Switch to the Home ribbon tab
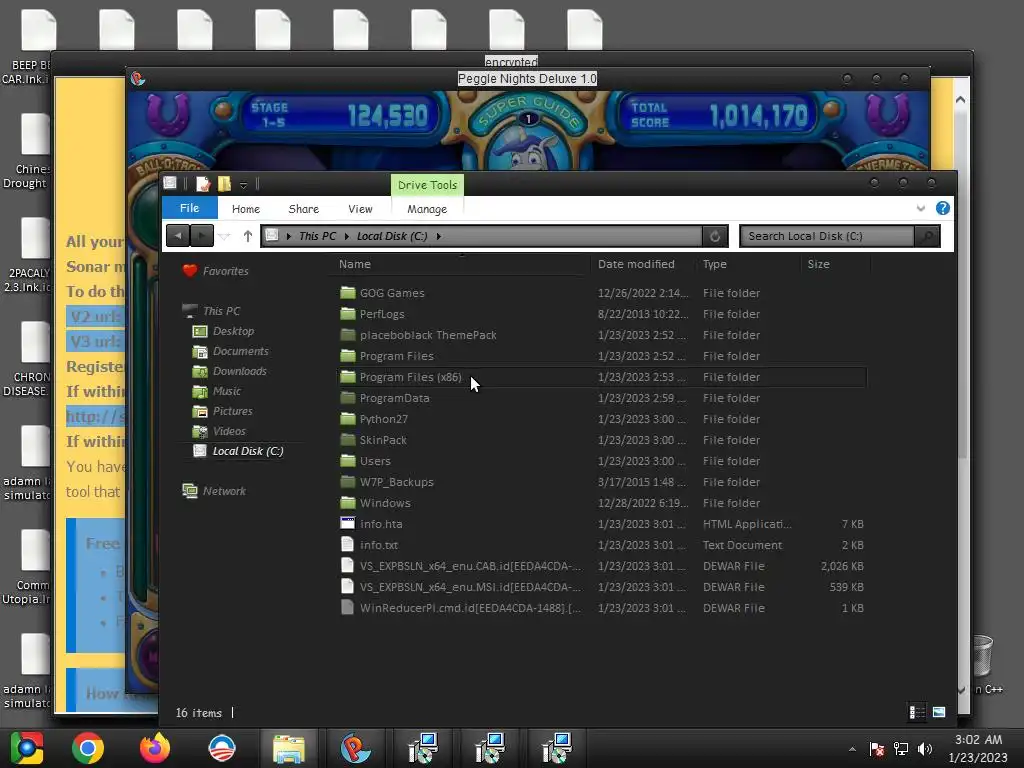Viewport: 1024px width, 768px height. coord(246,209)
